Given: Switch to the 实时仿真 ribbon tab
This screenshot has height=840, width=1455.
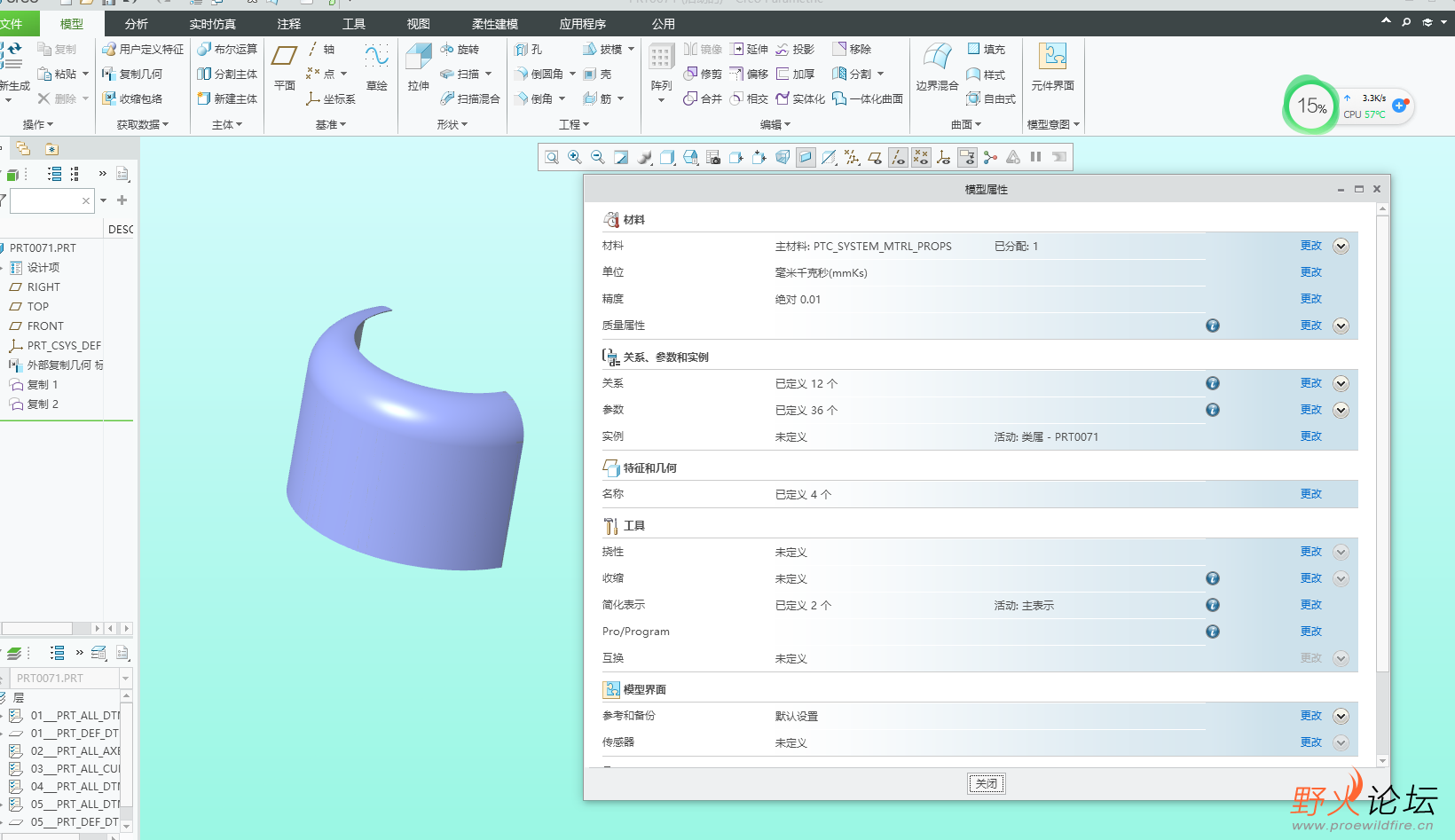Looking at the screenshot, I should (x=212, y=24).
